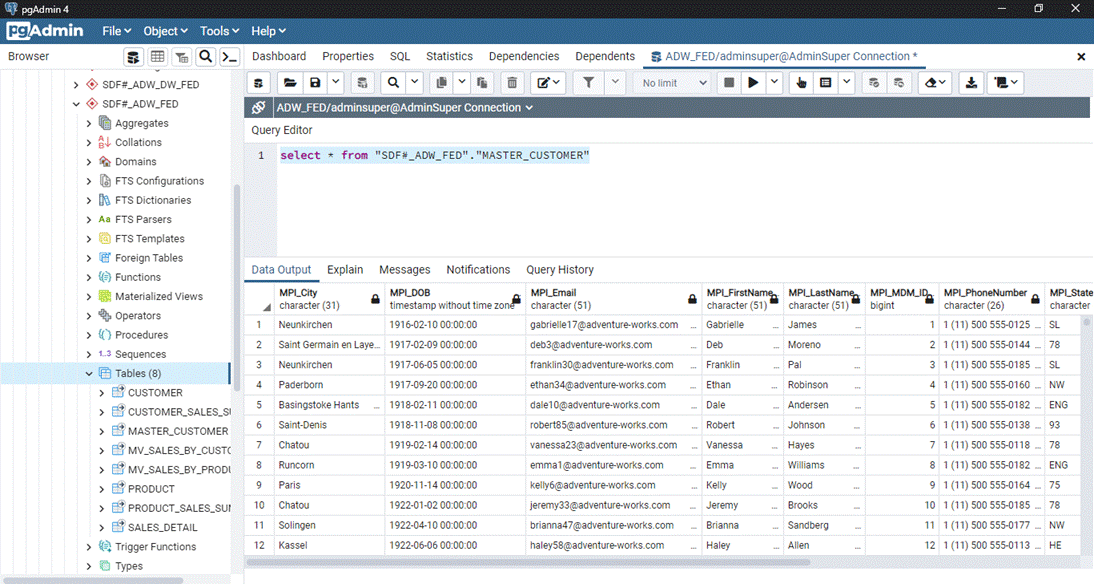Click the Macros icon at toolbar end
This screenshot has height=584, width=1094.
[1006, 83]
